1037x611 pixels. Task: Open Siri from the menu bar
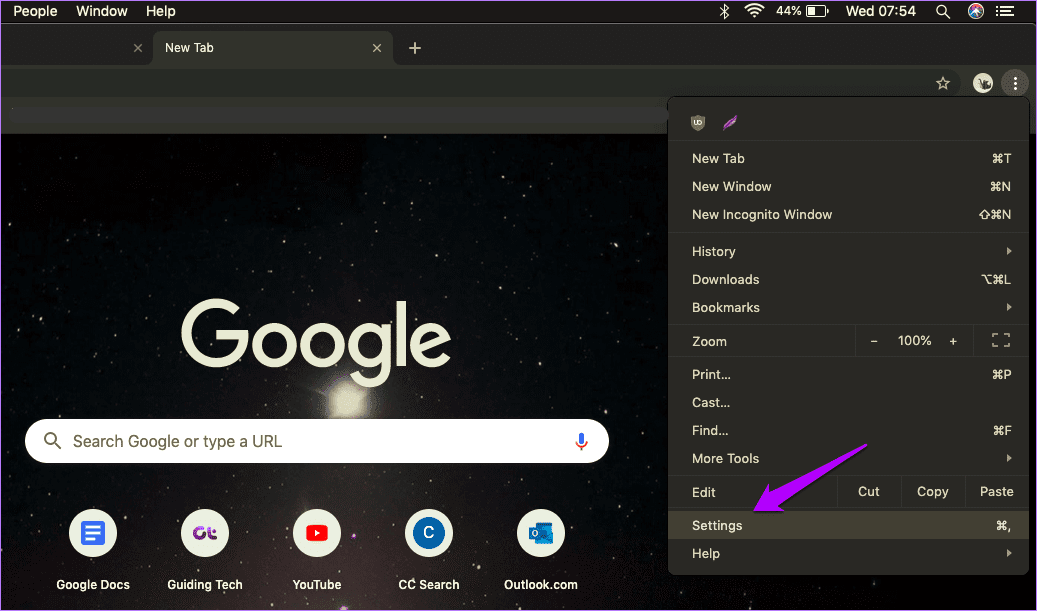[975, 11]
